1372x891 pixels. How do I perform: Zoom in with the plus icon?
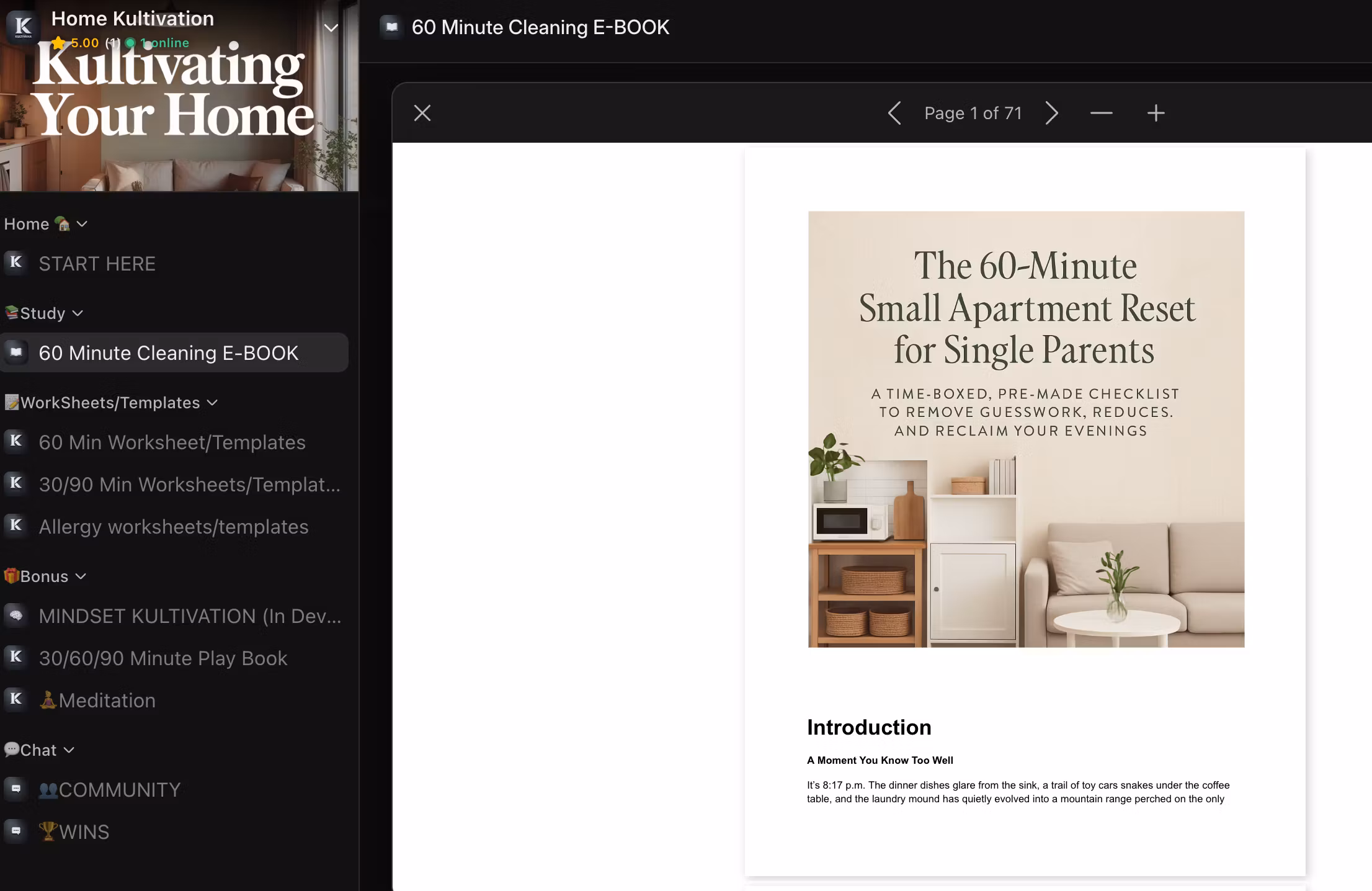coord(1156,113)
